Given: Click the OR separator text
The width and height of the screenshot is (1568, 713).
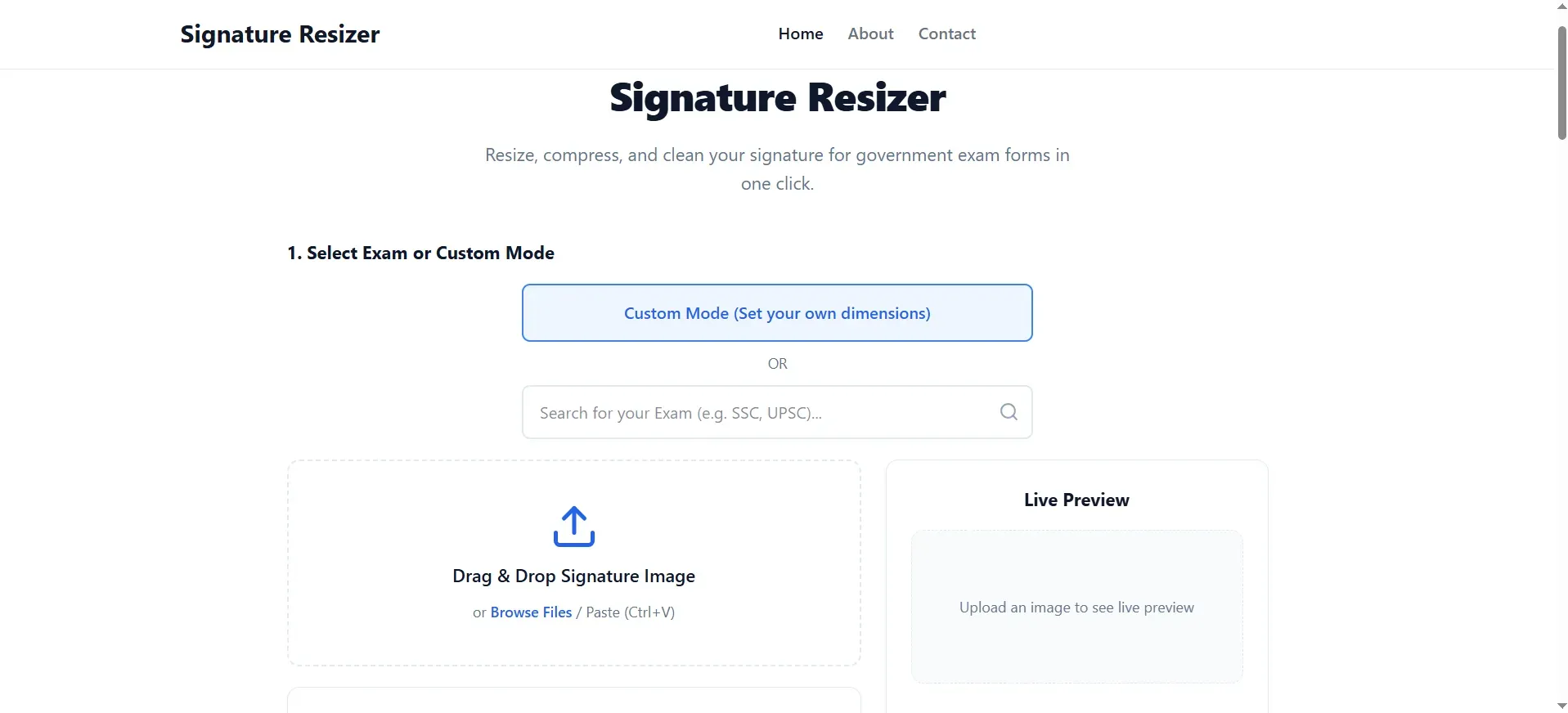Looking at the screenshot, I should pyautogui.click(x=777, y=364).
